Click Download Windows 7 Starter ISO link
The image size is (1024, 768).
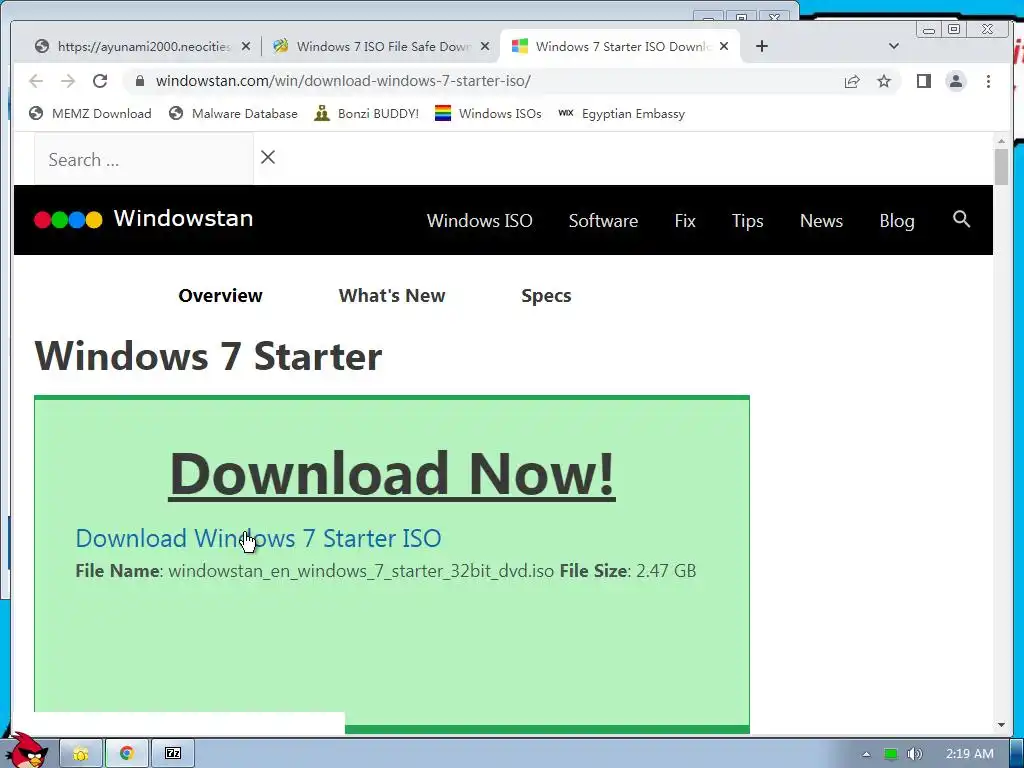click(x=259, y=538)
